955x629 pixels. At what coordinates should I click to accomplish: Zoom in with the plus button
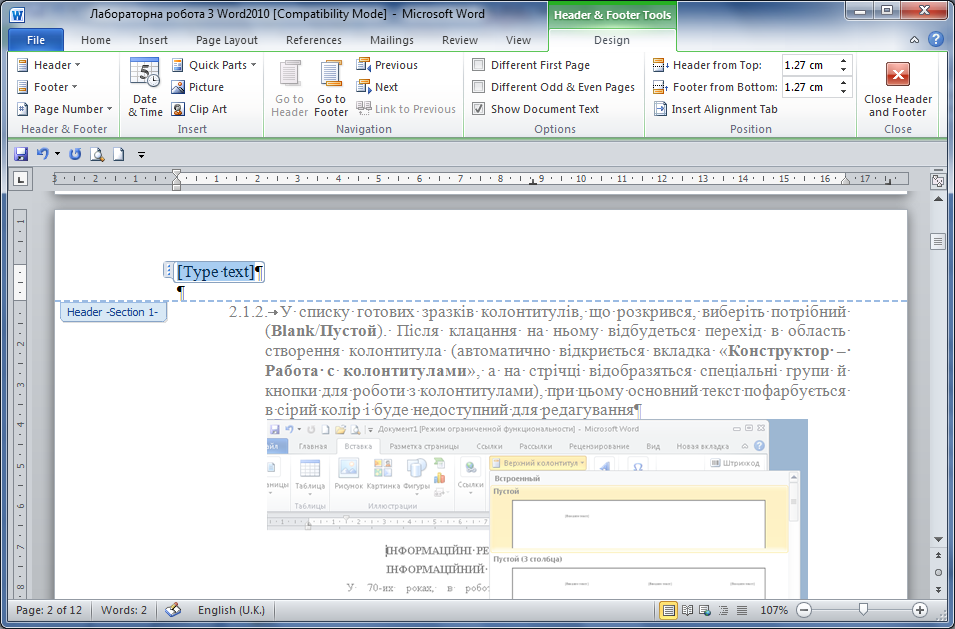(920, 610)
